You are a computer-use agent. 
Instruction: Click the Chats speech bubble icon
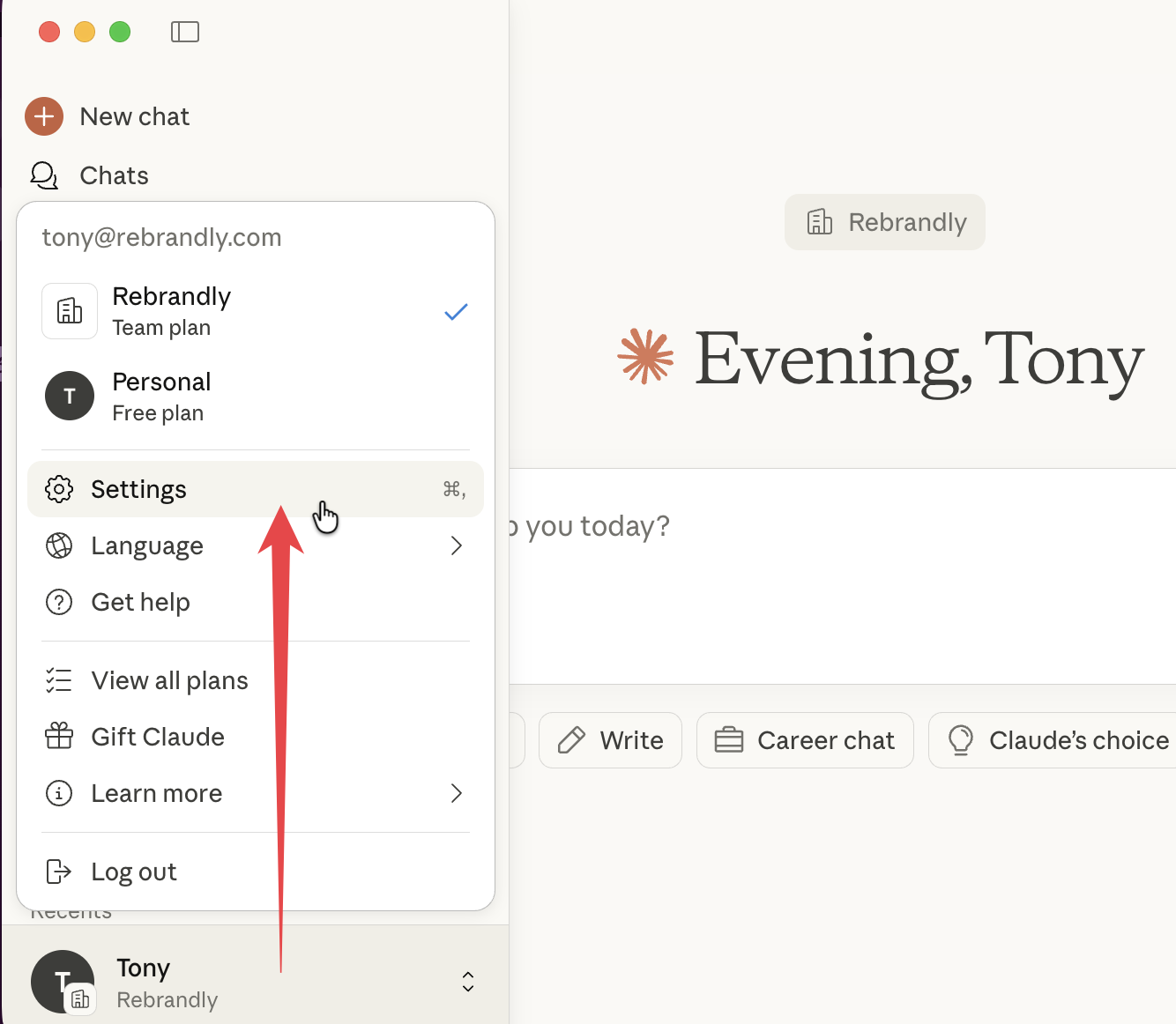pyautogui.click(x=44, y=175)
